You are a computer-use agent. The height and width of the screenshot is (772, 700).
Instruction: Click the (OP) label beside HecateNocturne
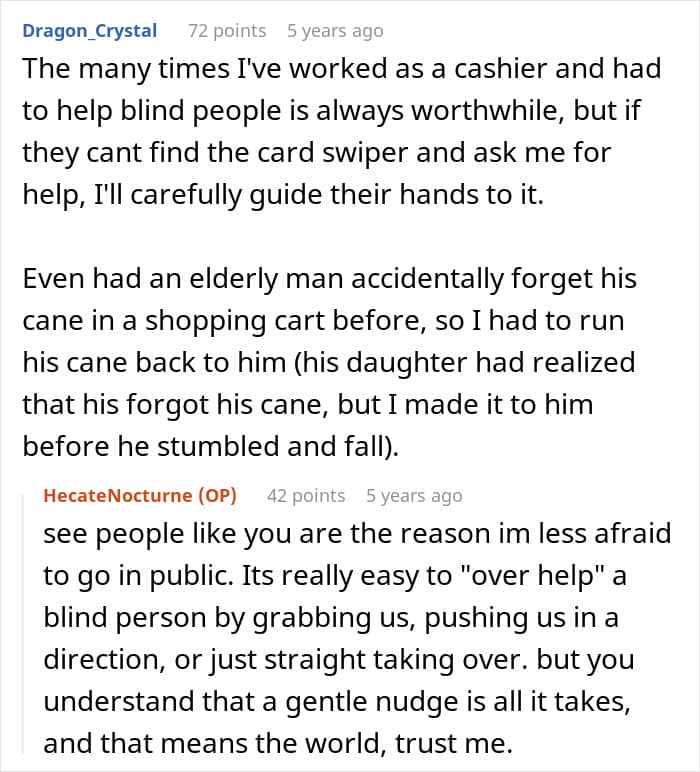pos(218,495)
